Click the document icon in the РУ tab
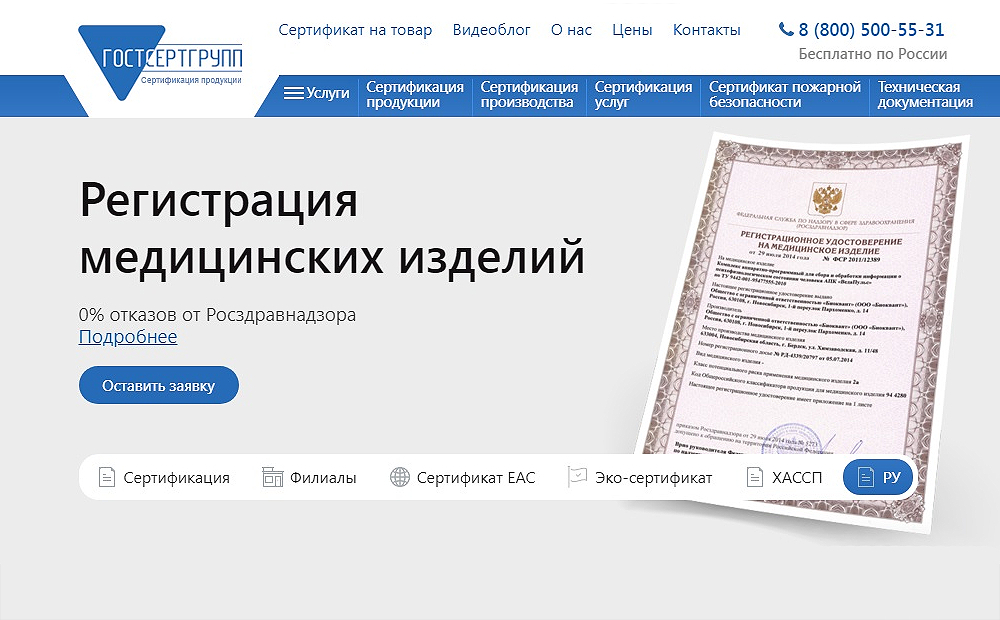The width and height of the screenshot is (1000, 620). click(x=865, y=477)
